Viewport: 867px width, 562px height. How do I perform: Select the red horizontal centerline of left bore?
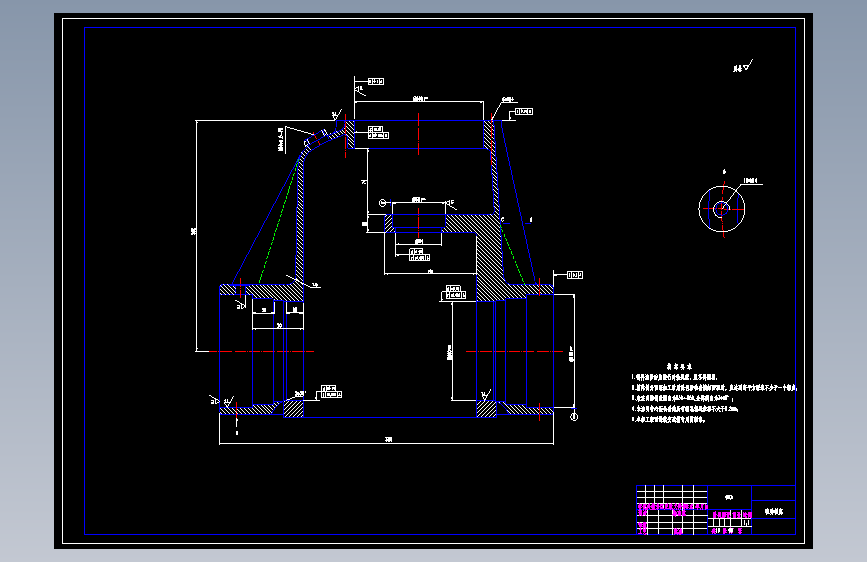(262, 351)
